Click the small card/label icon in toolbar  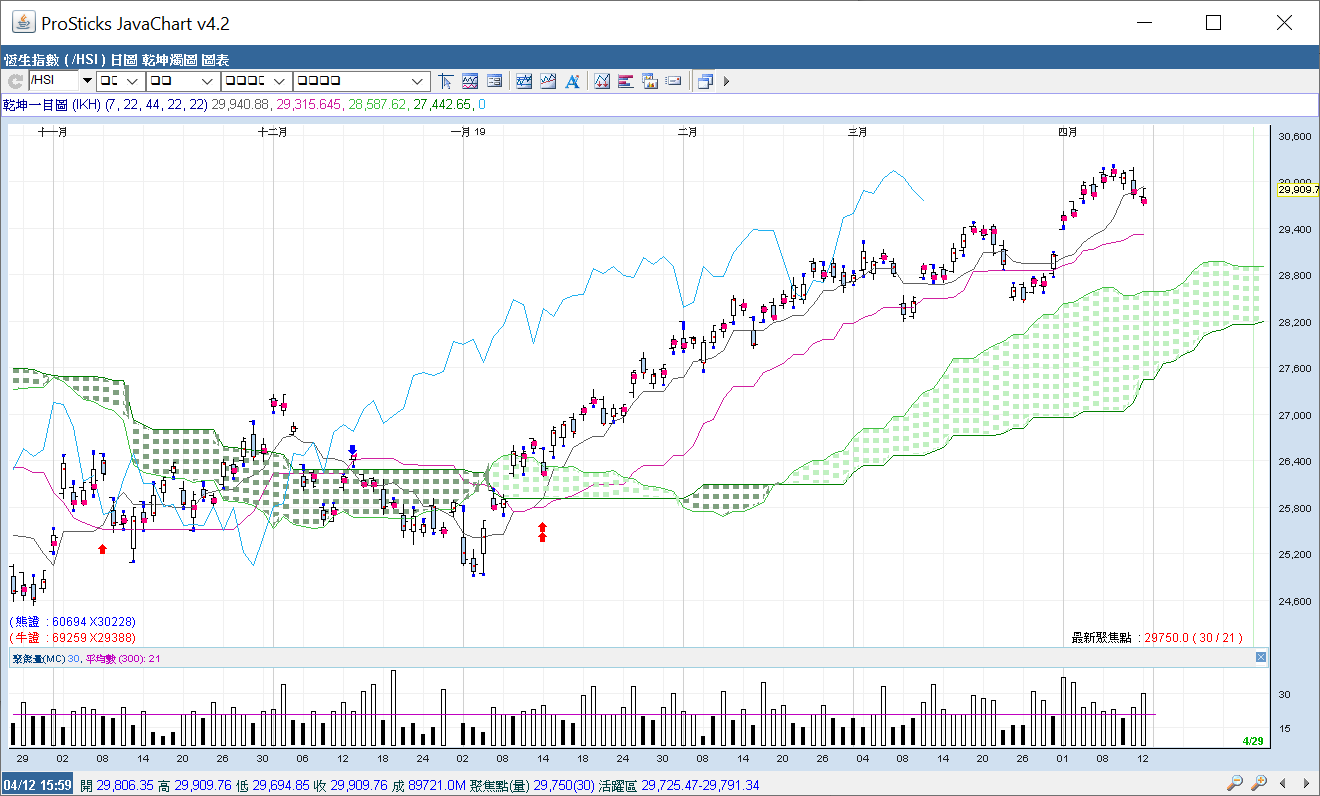point(674,81)
